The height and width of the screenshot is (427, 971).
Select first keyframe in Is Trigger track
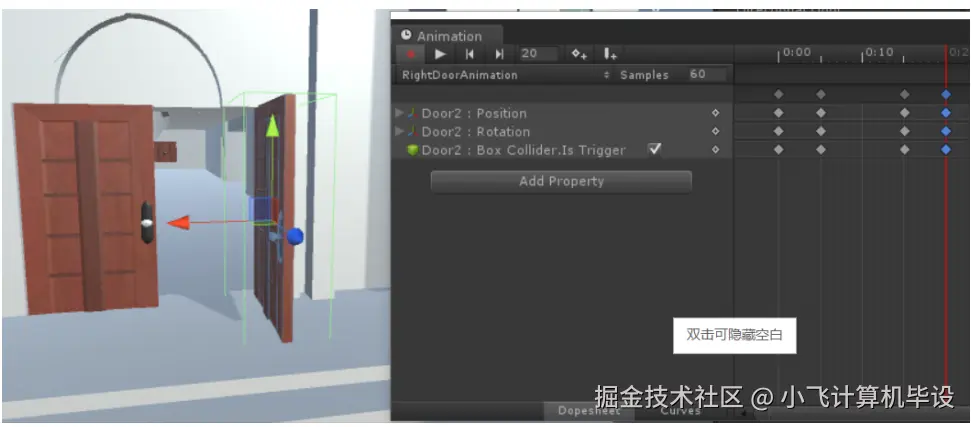pyautogui.click(x=778, y=150)
